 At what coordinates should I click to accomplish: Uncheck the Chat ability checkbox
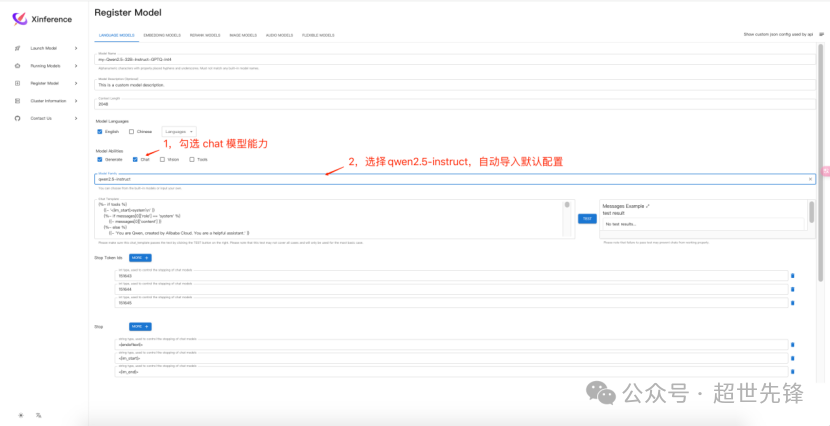click(135, 159)
